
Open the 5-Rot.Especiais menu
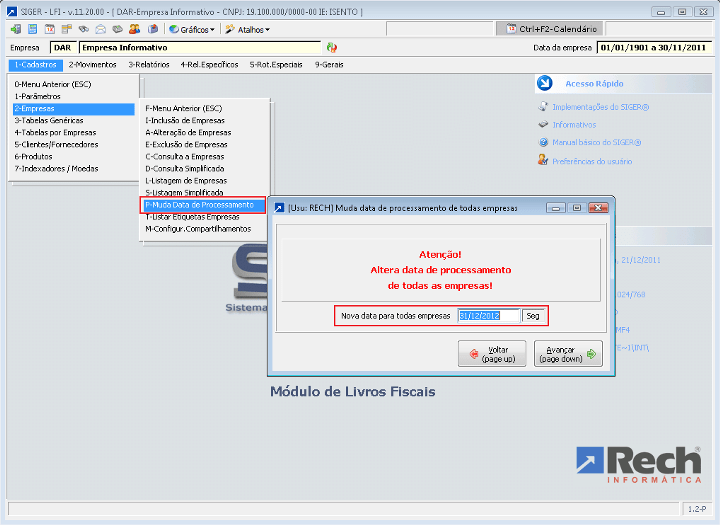pos(276,65)
